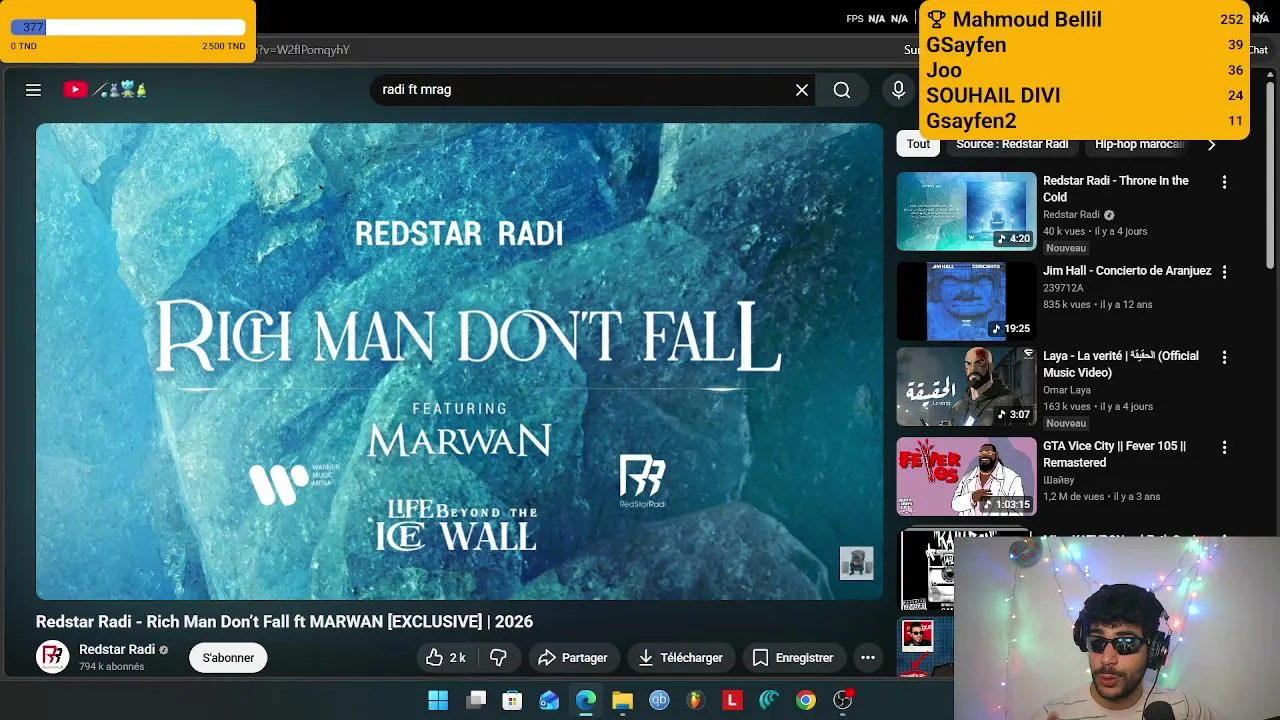
Task: Open Google Chrome from the taskbar
Action: pos(806,701)
